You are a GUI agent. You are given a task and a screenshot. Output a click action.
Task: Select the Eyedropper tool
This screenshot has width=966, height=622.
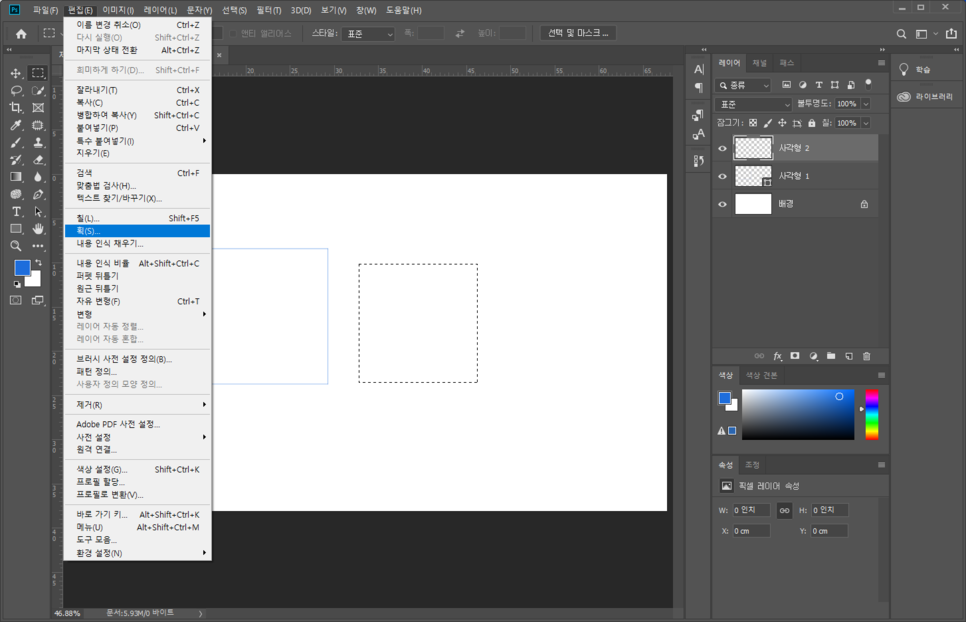click(16, 125)
